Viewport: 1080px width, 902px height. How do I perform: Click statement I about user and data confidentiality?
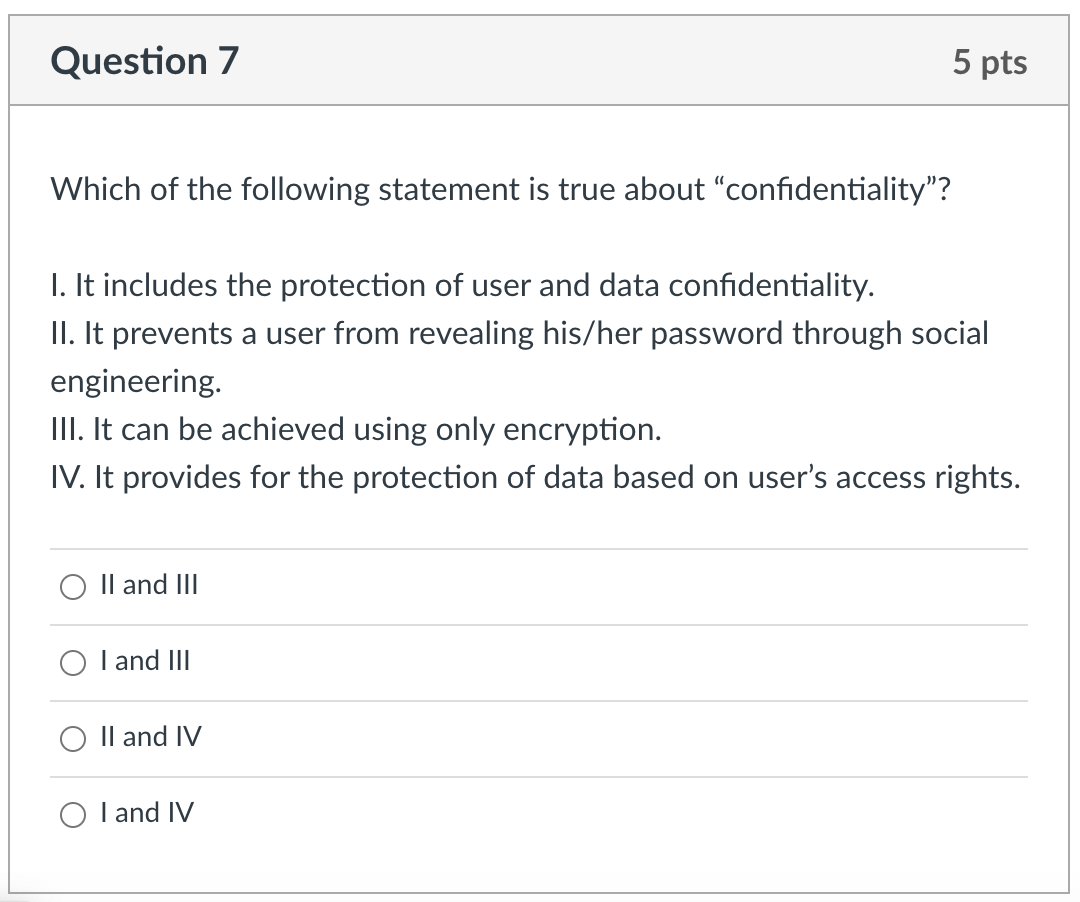(x=462, y=286)
